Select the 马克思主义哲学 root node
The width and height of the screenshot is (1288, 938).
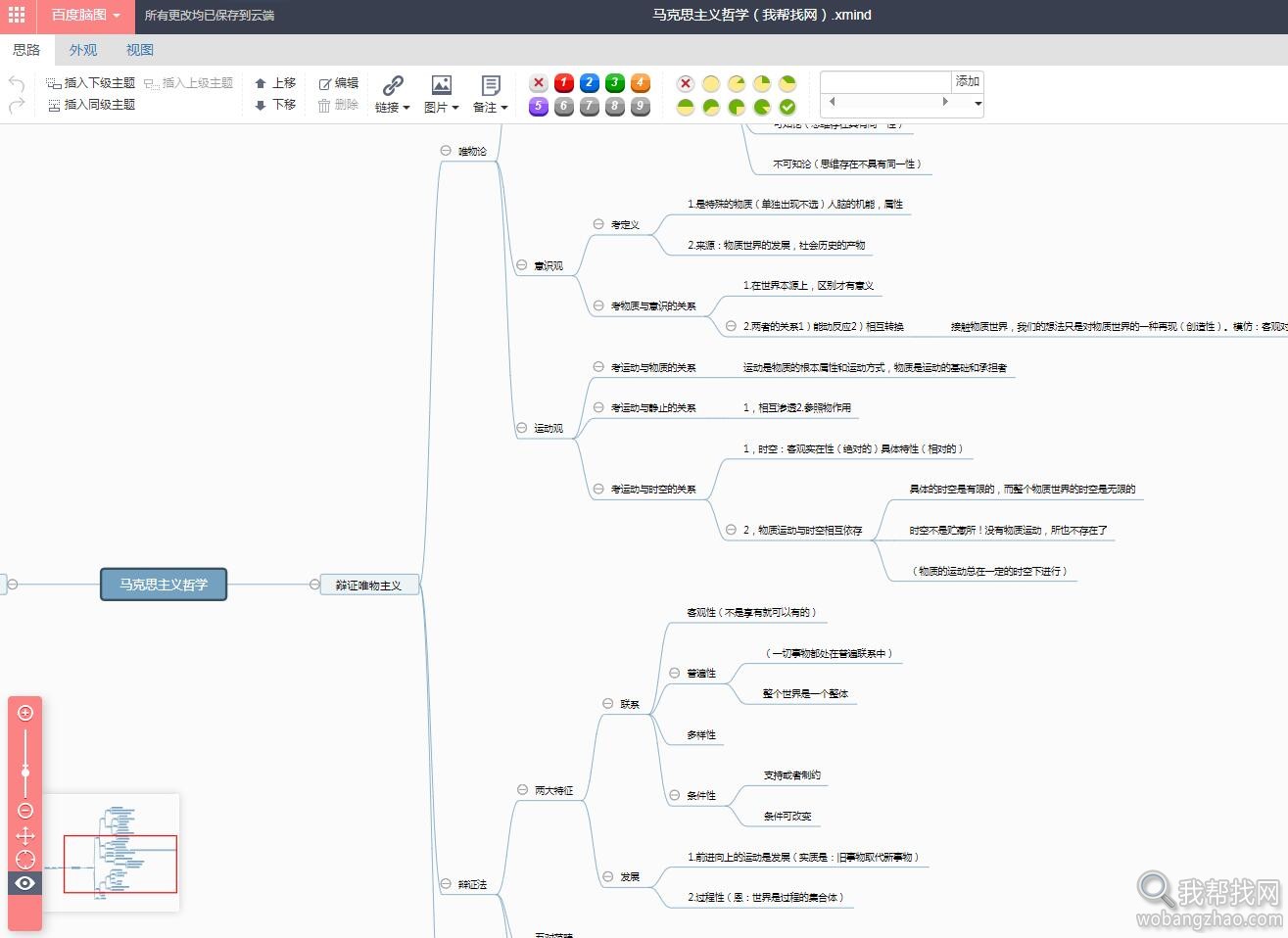point(164,585)
